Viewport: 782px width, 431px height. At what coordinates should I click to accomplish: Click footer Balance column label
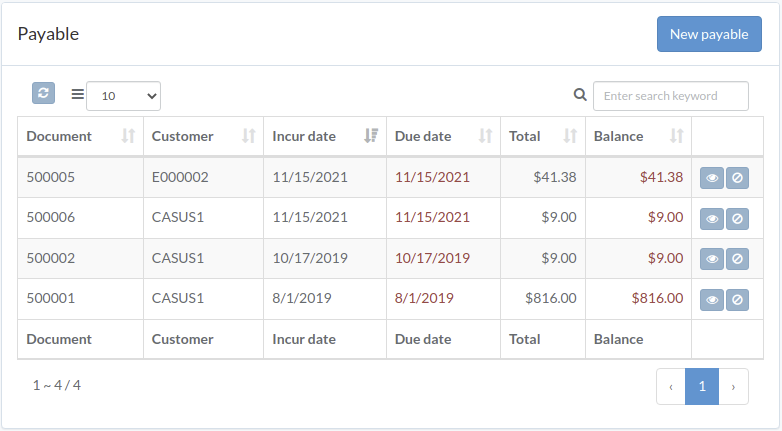tap(618, 339)
